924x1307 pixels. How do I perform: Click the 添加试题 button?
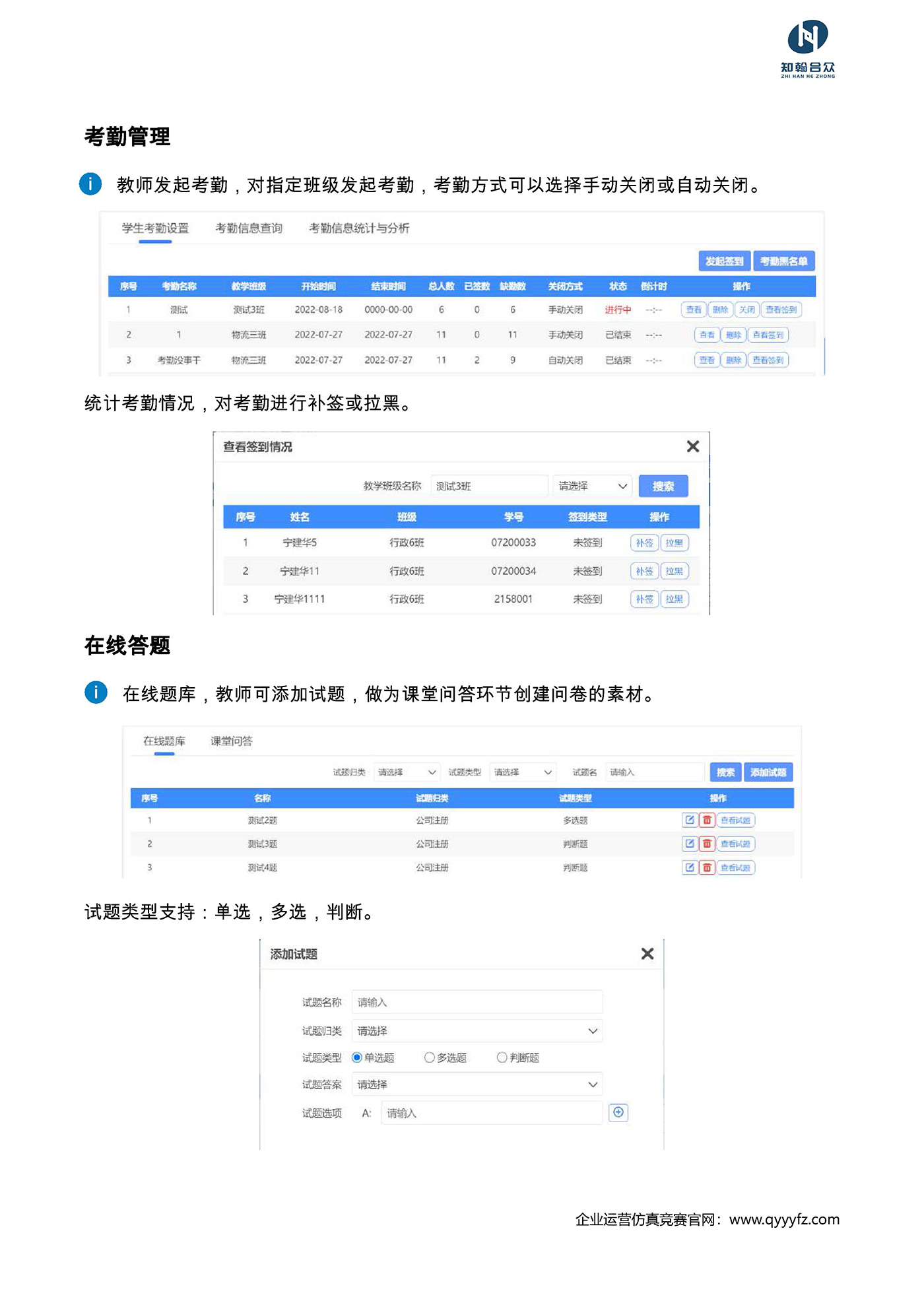pos(768,772)
